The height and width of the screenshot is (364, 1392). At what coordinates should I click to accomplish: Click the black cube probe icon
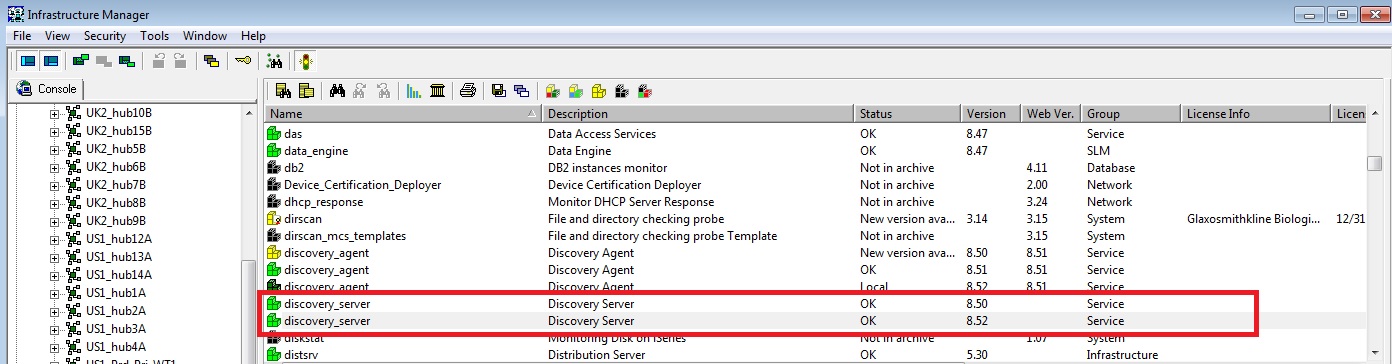[x=622, y=90]
